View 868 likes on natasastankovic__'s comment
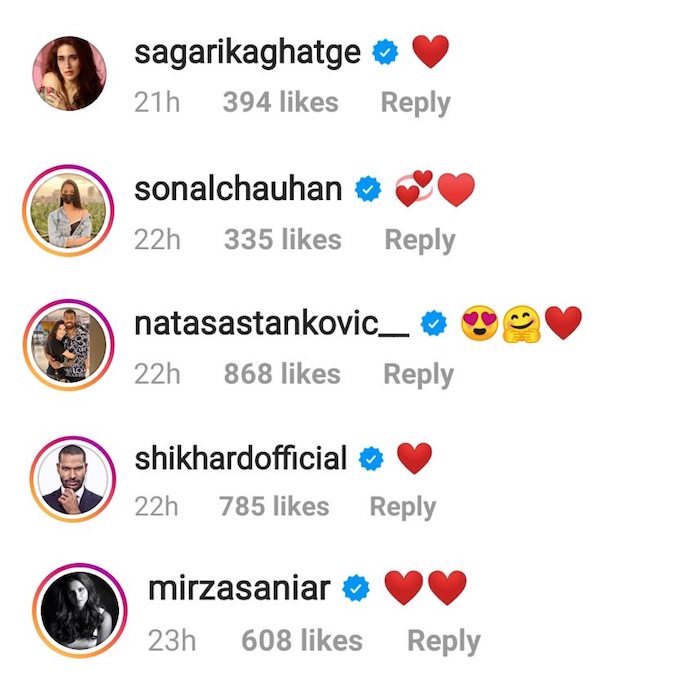 pos(283,375)
